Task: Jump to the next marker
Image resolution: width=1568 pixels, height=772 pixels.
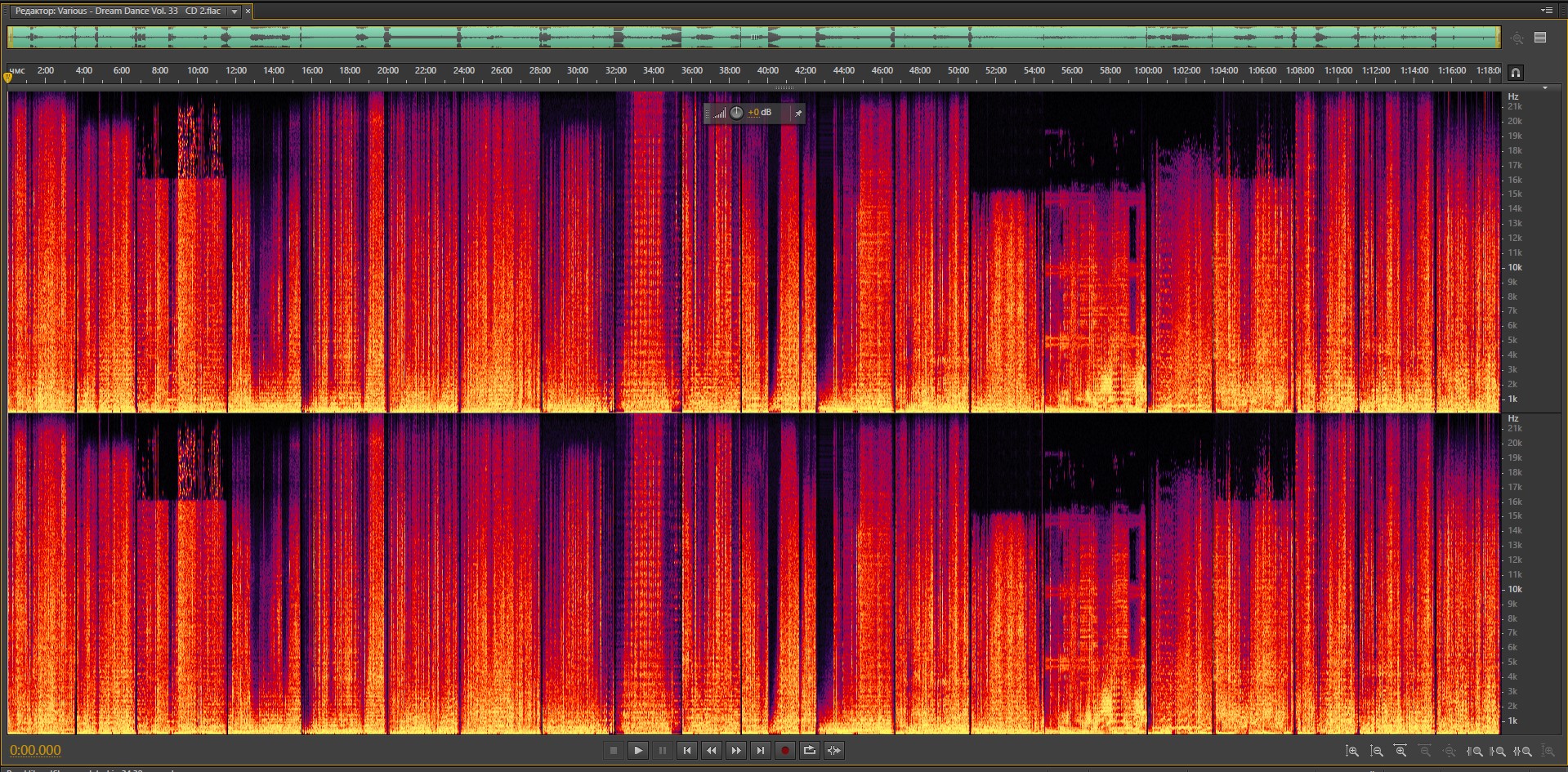Action: coord(761,750)
